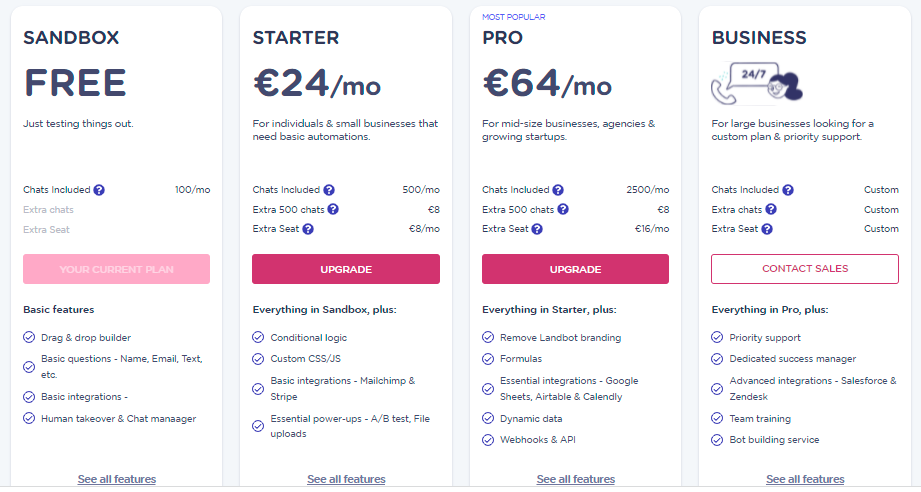921x492 pixels.
Task: Click the Upgrade button for Starter plan
Action: tap(346, 269)
